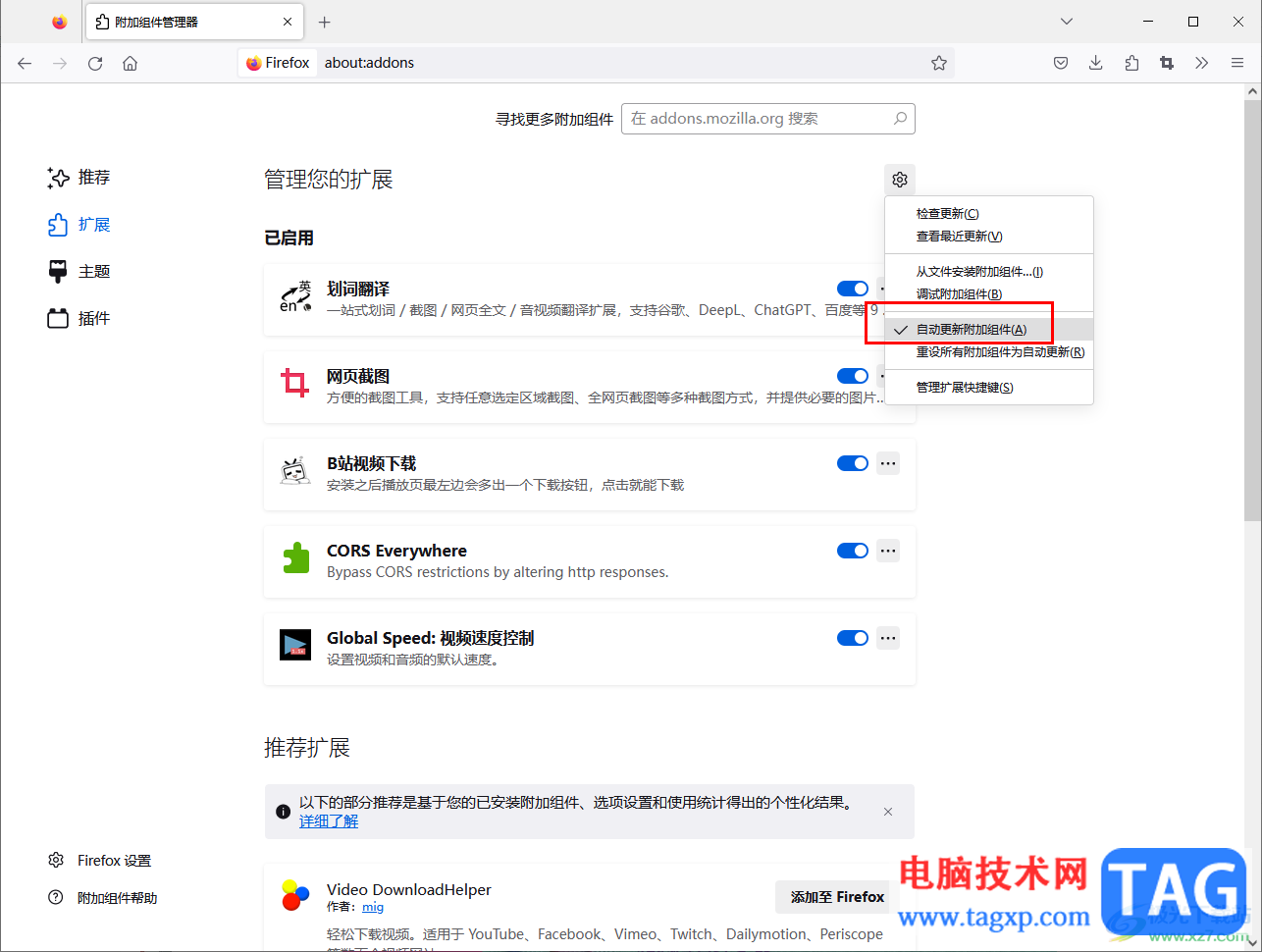Show more tools overflow chevrons
Screen dimensions: 1262x952
pos(1202,63)
